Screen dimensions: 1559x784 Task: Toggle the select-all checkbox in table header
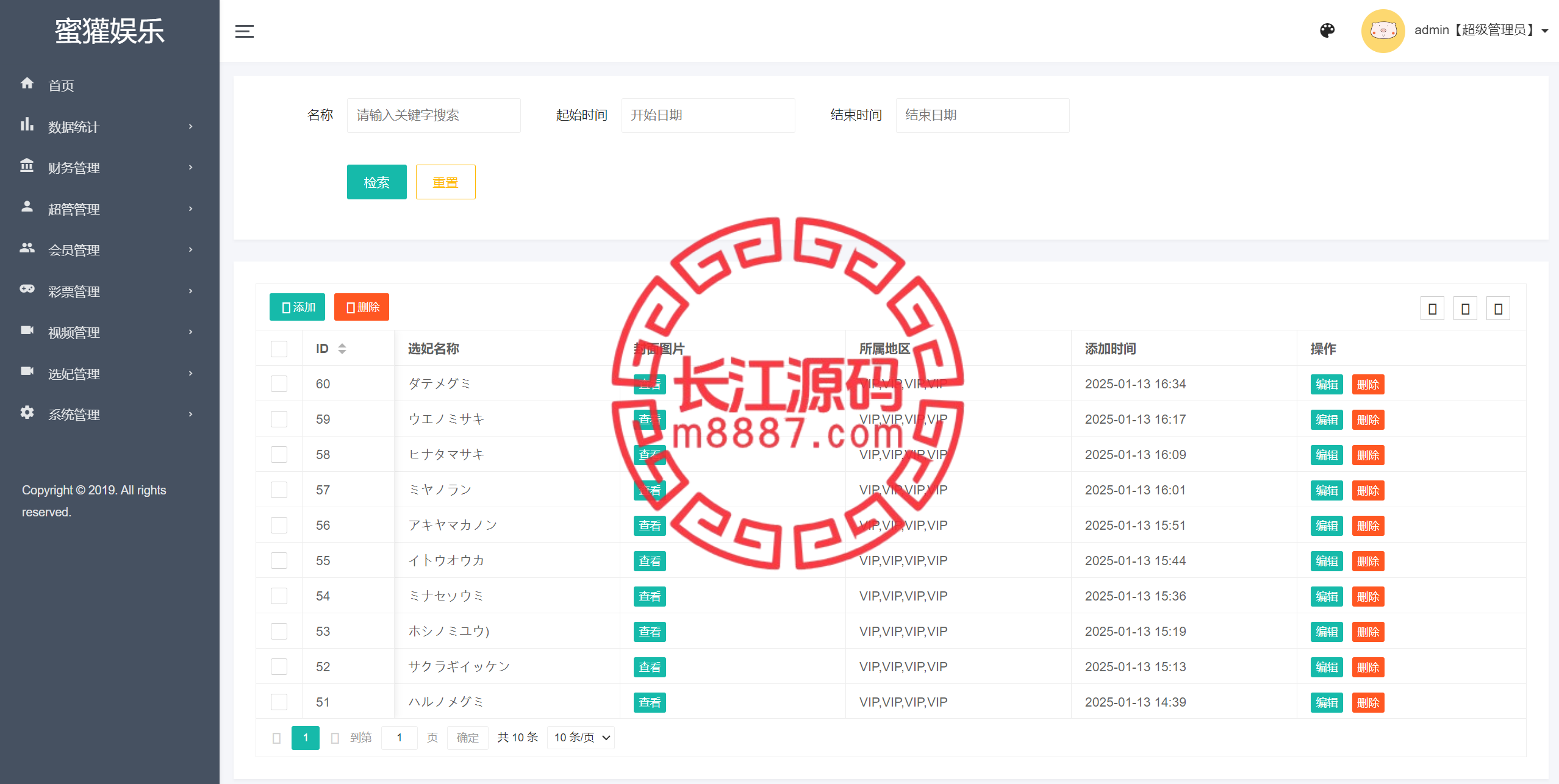pos(279,349)
